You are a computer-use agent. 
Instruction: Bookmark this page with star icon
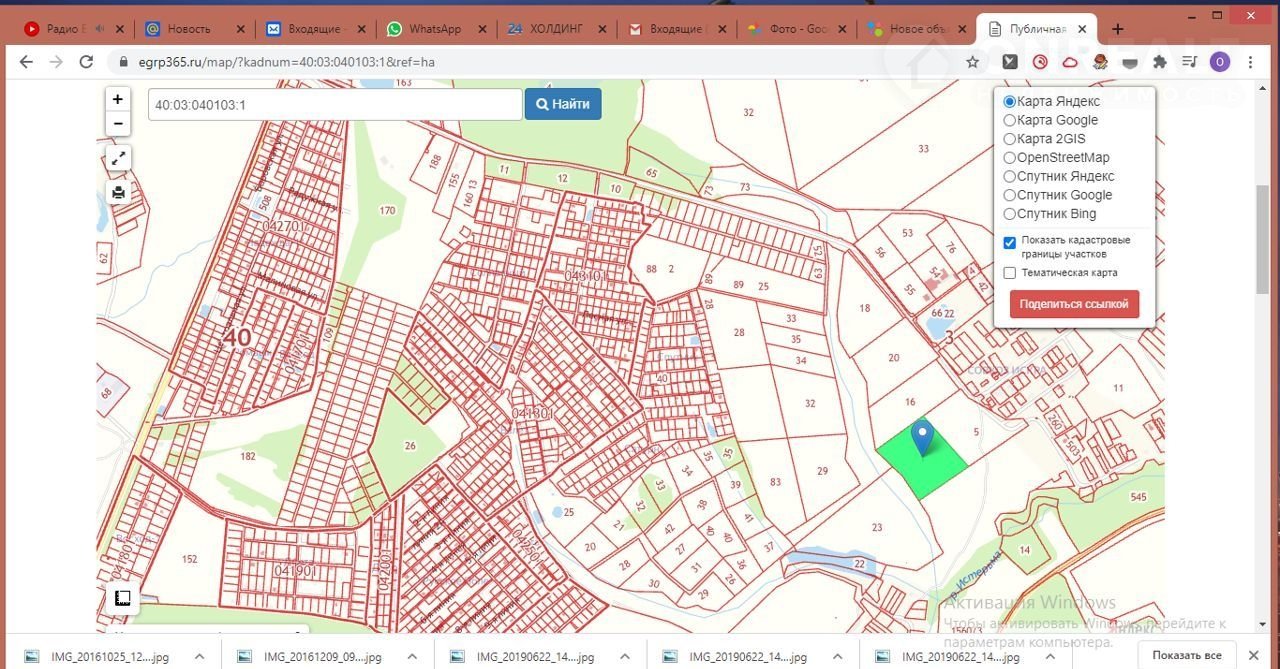click(972, 62)
